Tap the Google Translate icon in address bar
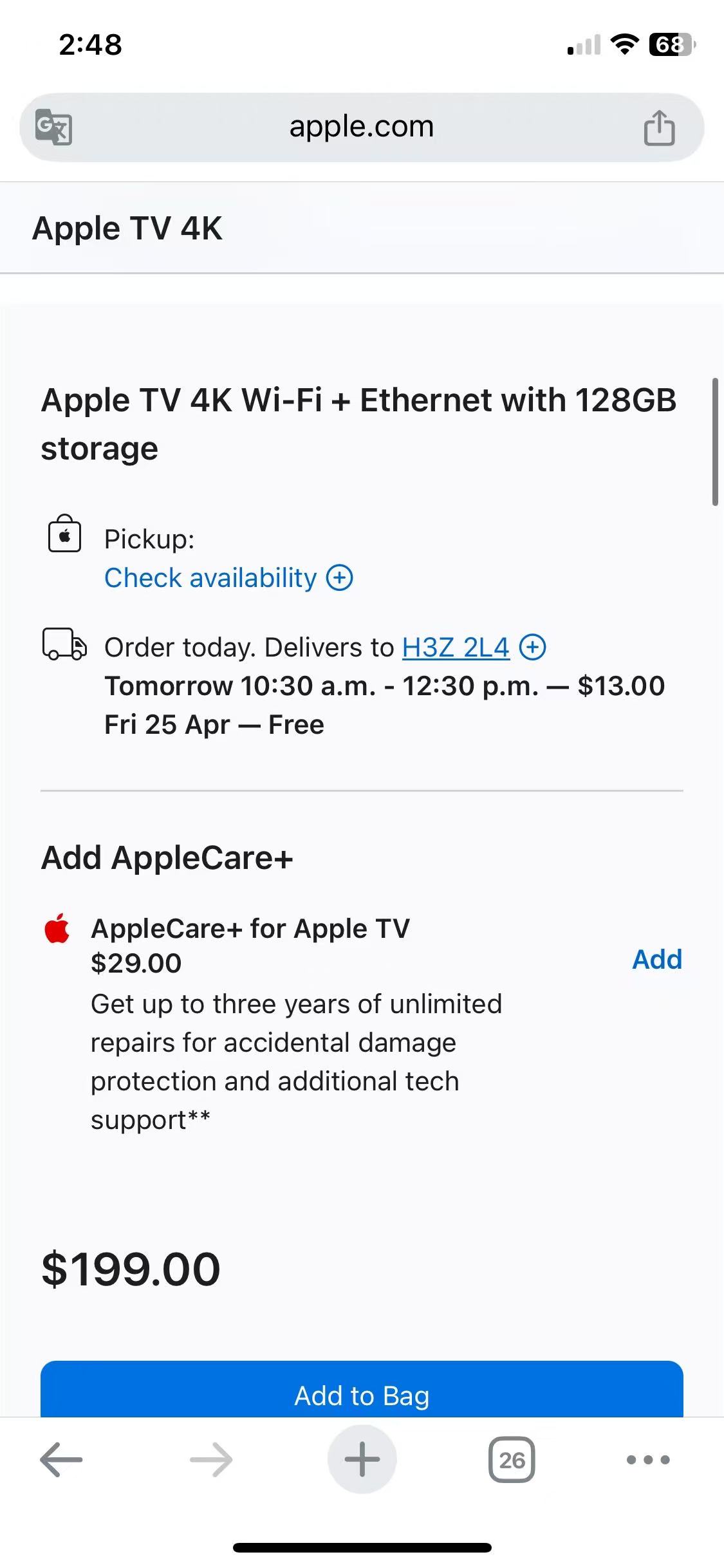This screenshot has height=1568, width=724. 53,127
